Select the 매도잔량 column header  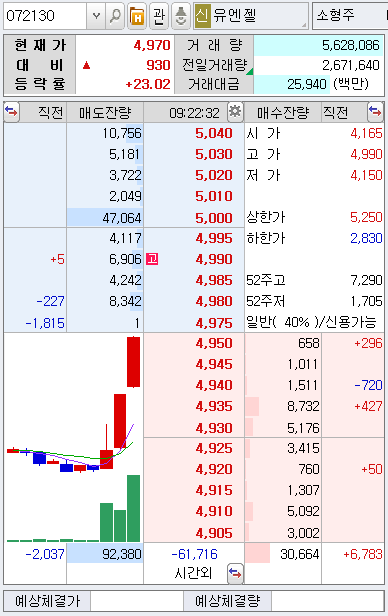(x=105, y=113)
